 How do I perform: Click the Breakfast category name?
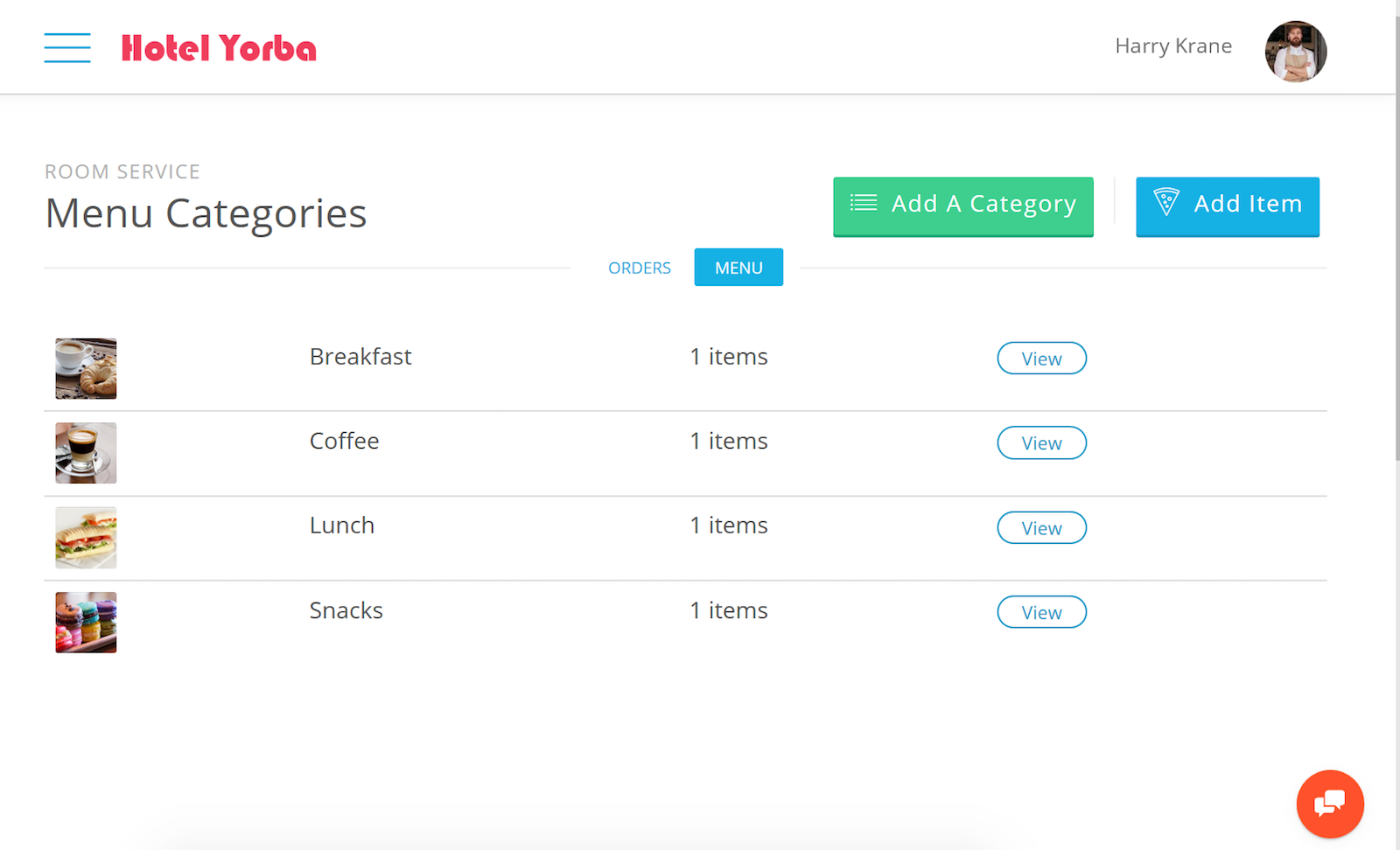360,356
